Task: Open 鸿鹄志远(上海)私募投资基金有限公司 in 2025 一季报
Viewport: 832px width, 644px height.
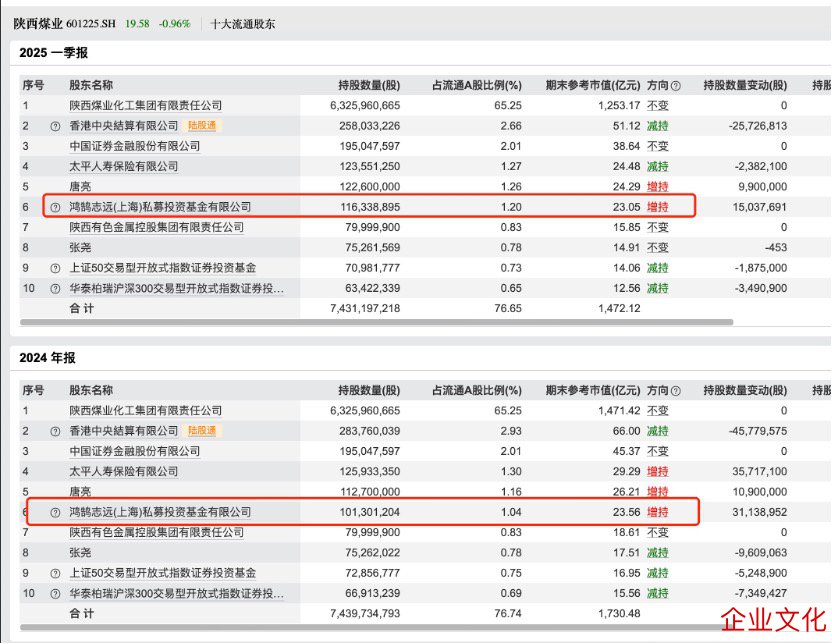Action: (x=160, y=207)
